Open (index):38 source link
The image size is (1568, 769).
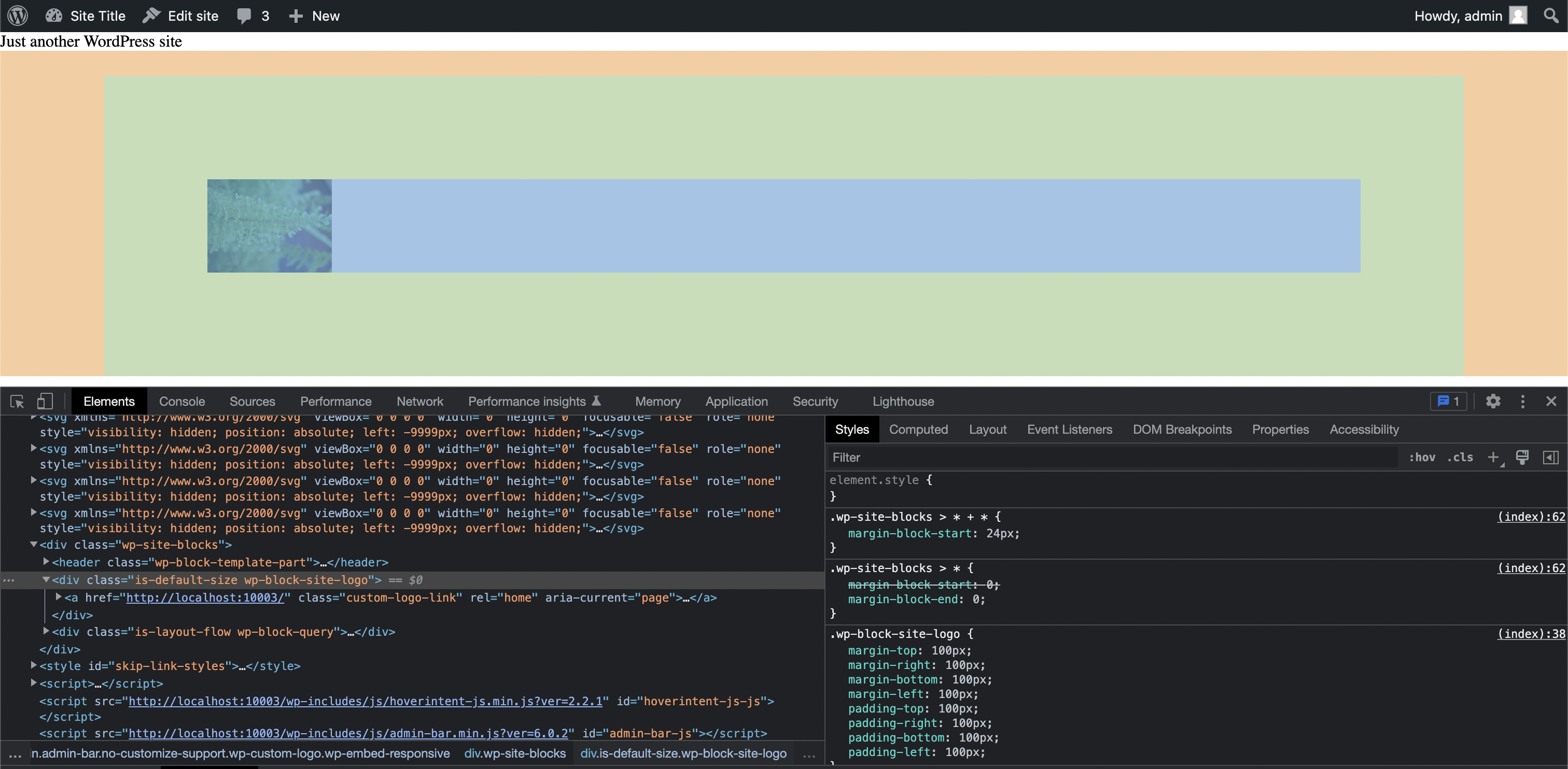(1531, 633)
